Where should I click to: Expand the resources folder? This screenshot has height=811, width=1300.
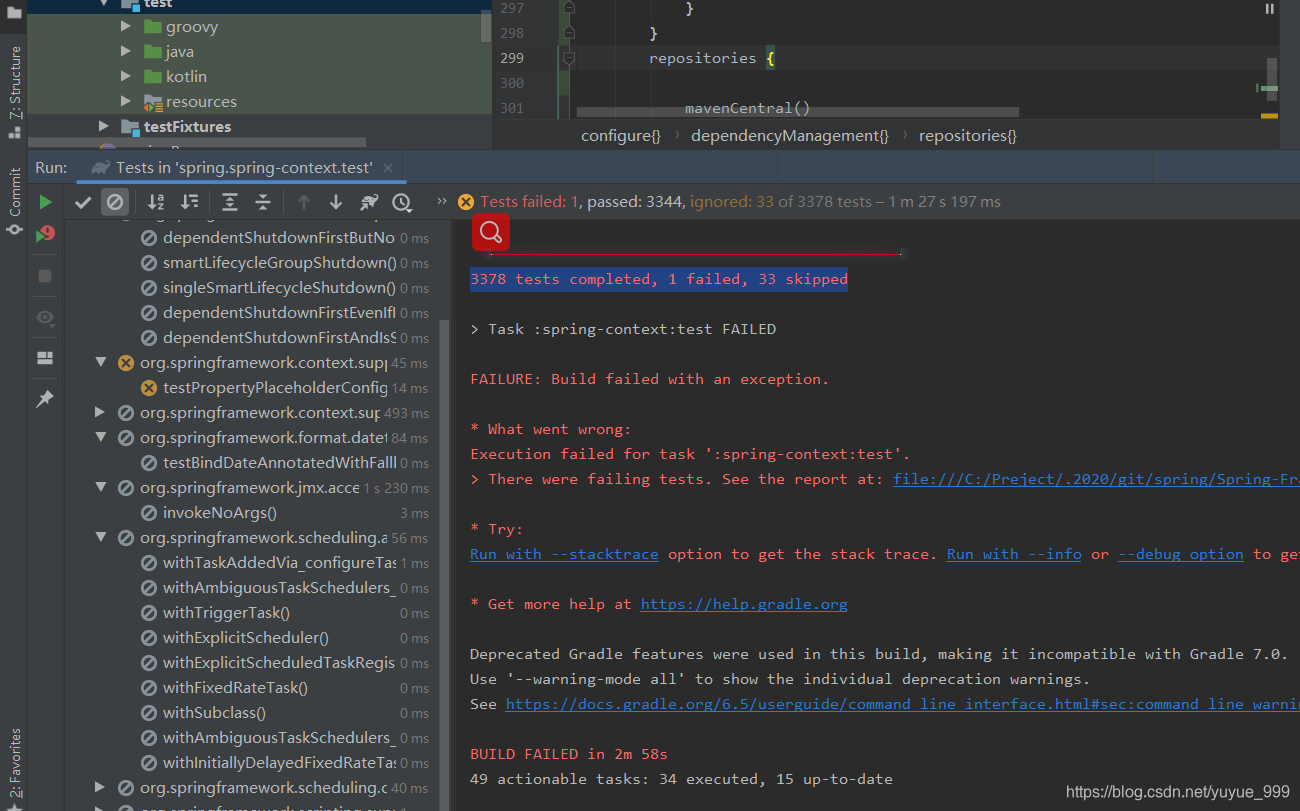tap(126, 102)
